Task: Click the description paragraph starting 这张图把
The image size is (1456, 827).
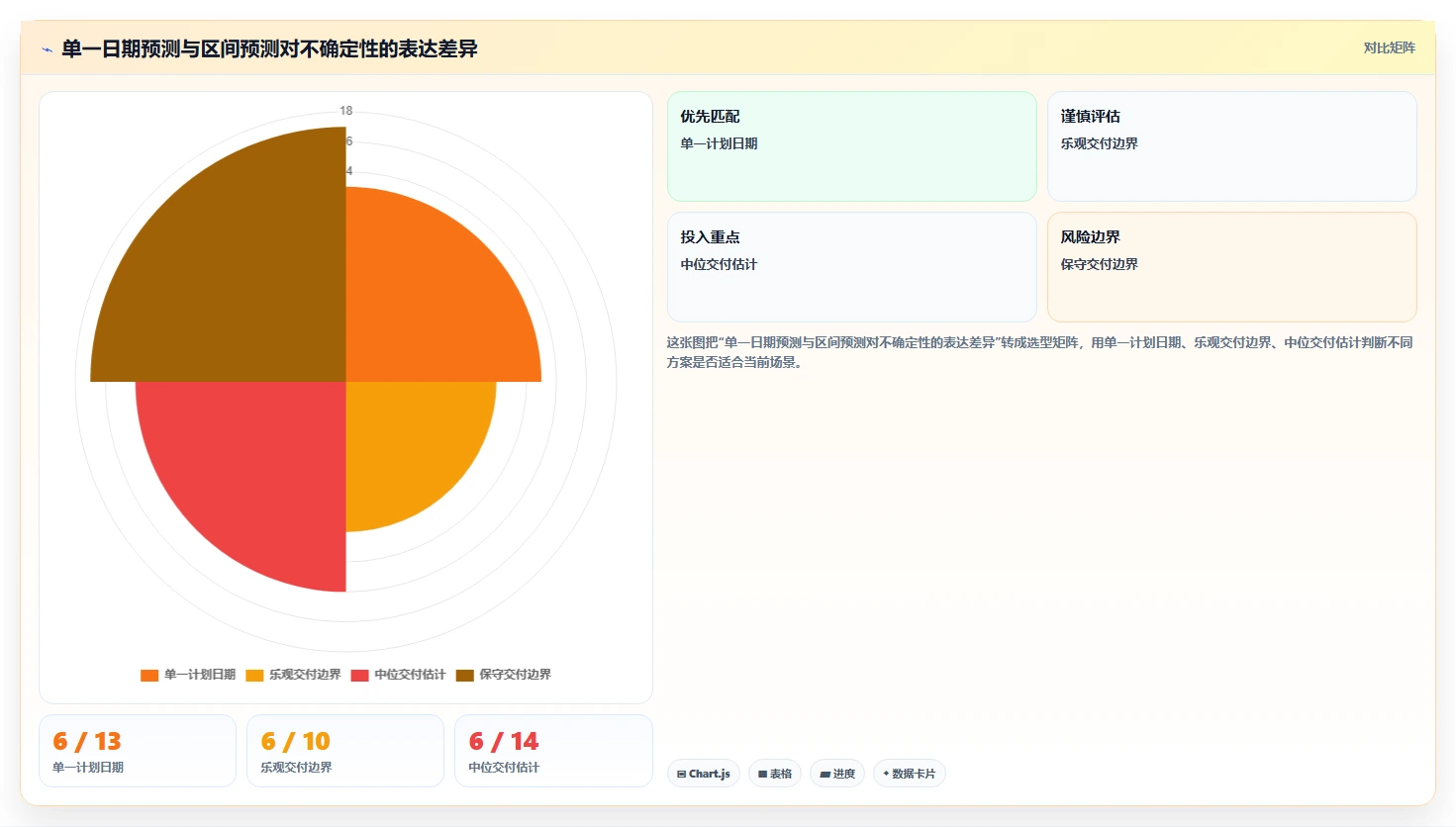Action: (1040, 352)
